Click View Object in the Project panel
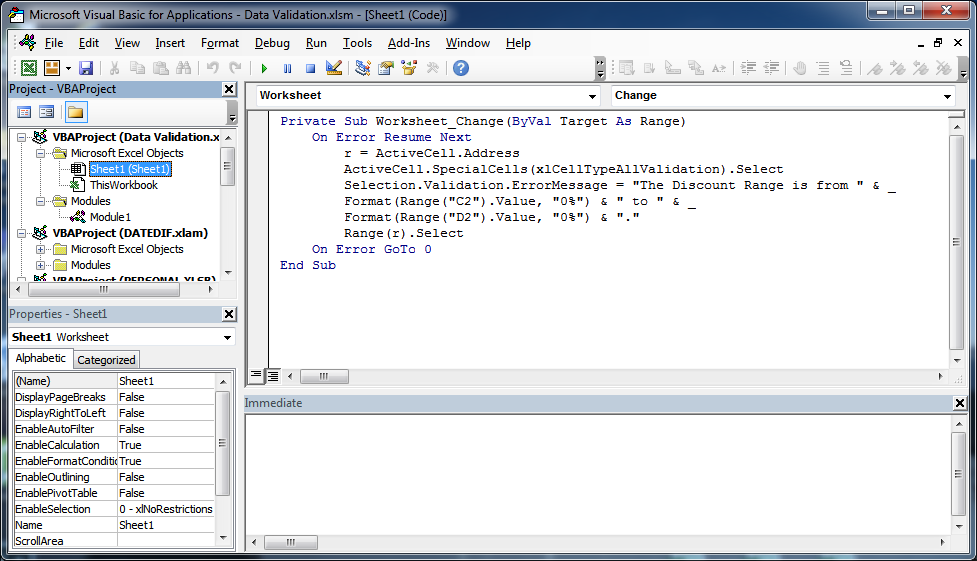977x561 pixels. 47,112
